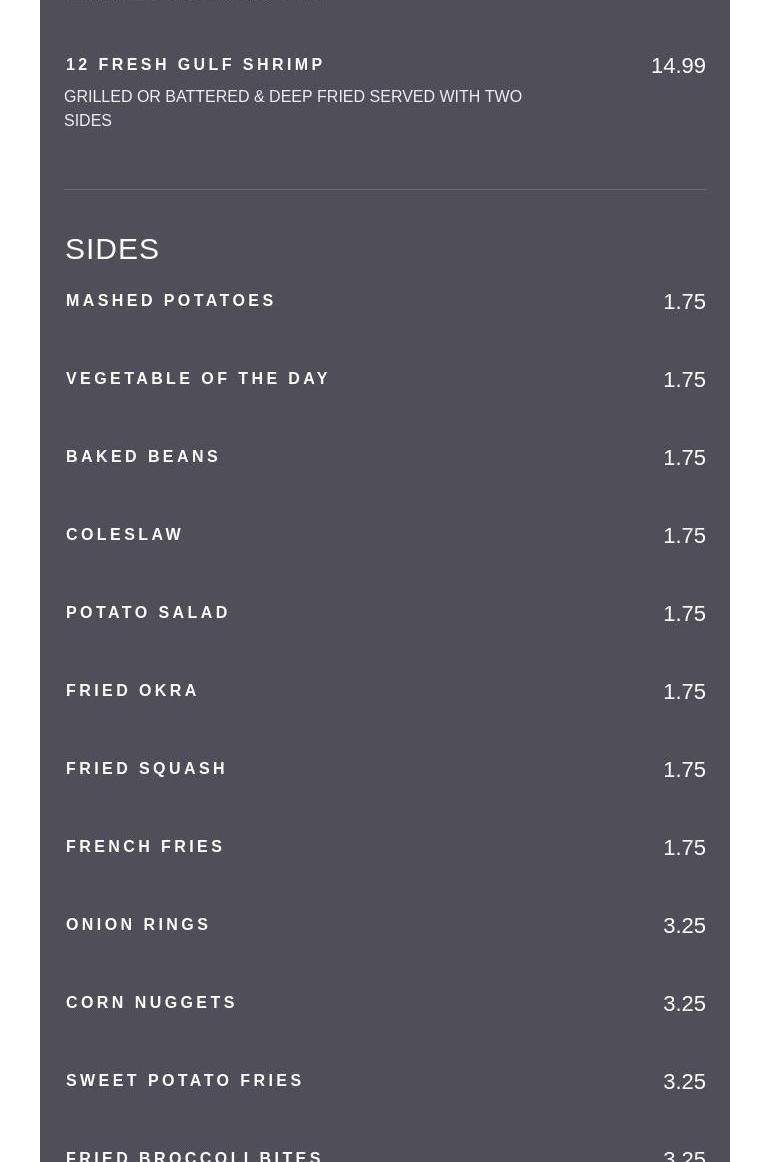Click the Potato Salad menu item
The width and height of the screenshot is (770, 1162).
tap(148, 613)
